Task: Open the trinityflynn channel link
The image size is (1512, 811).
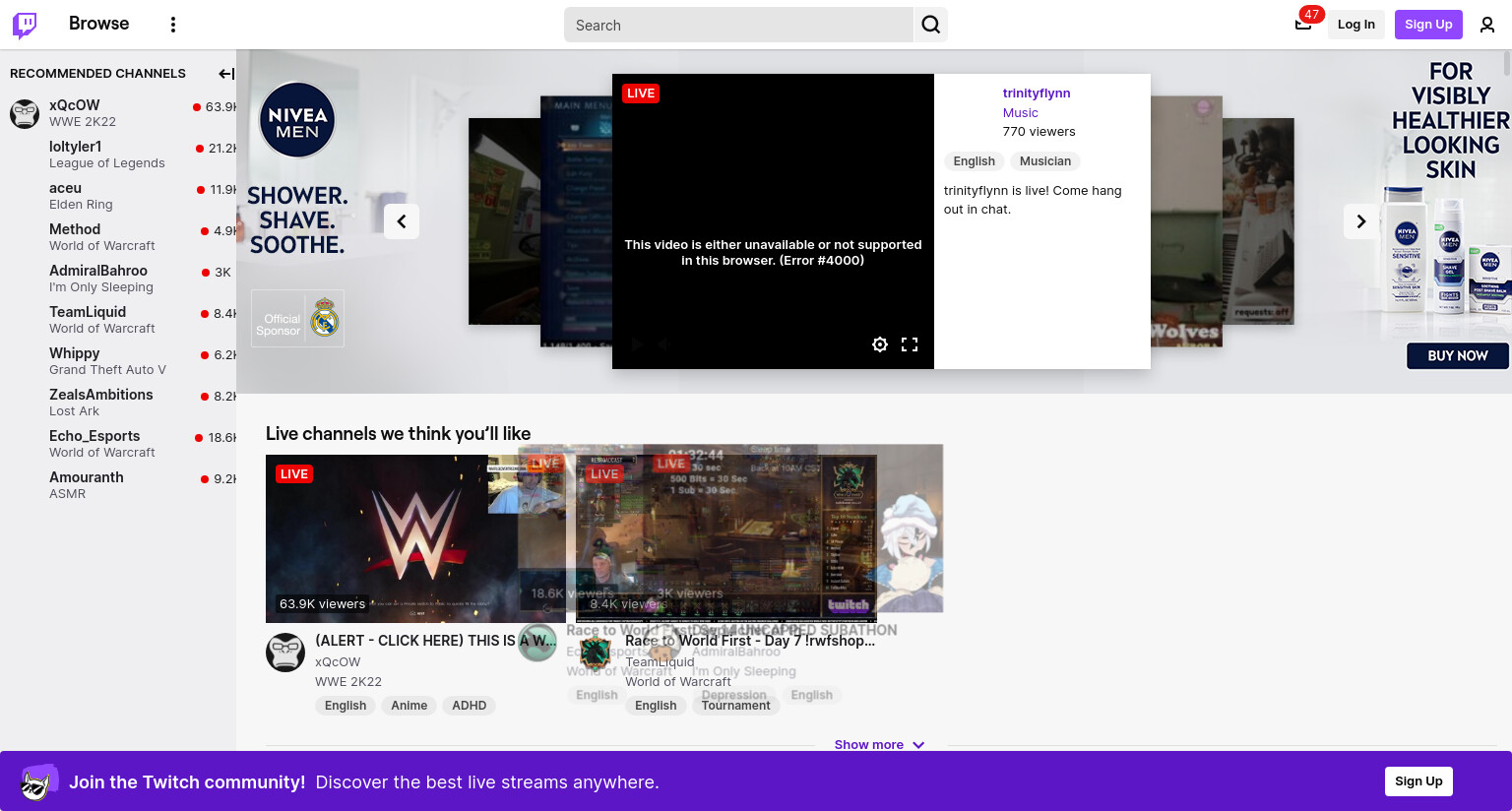Action: click(1037, 94)
